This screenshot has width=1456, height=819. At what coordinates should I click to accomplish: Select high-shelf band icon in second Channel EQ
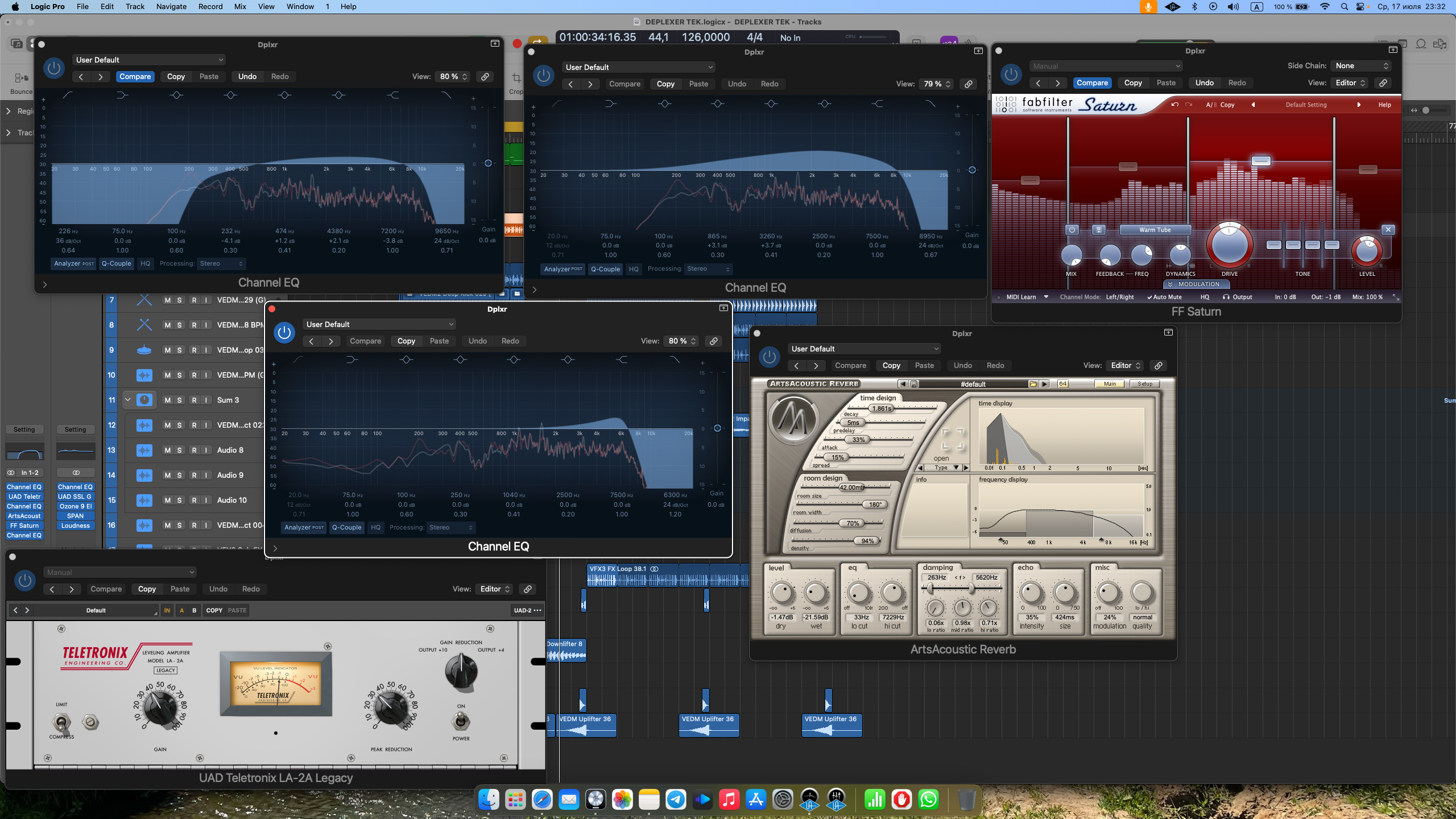click(878, 104)
